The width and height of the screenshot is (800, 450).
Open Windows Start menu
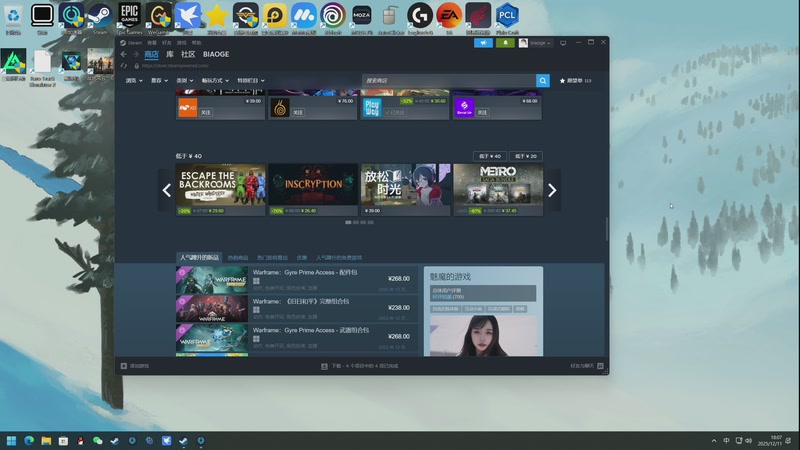[11, 441]
